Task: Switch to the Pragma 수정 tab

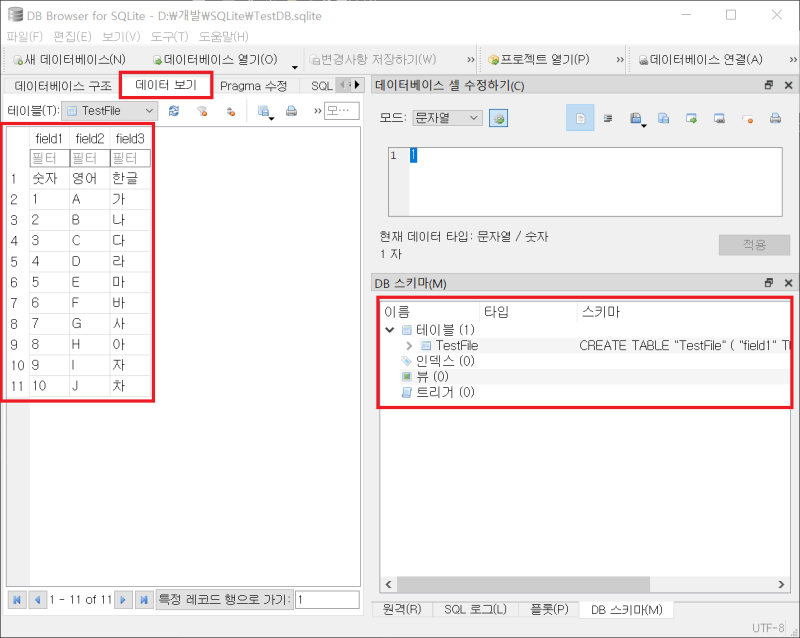Action: 254,86
